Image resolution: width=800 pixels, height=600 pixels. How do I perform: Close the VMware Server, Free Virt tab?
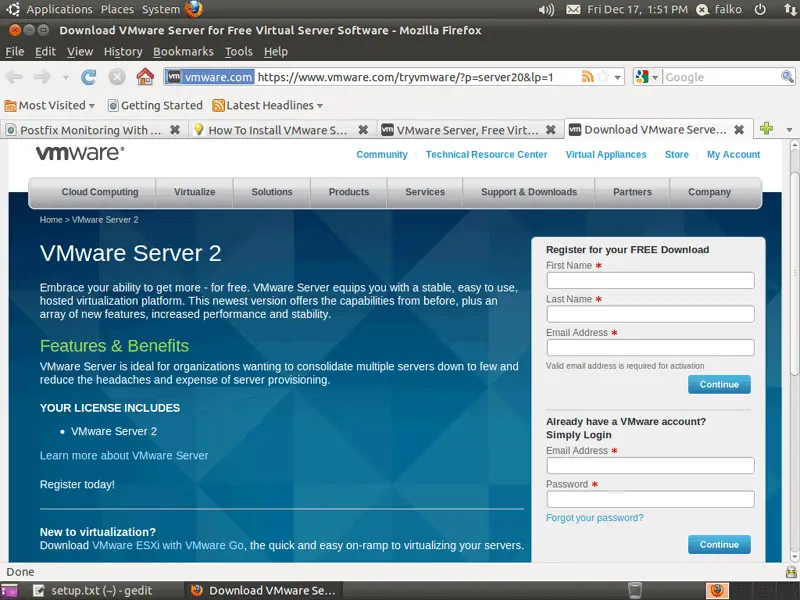[551, 130]
